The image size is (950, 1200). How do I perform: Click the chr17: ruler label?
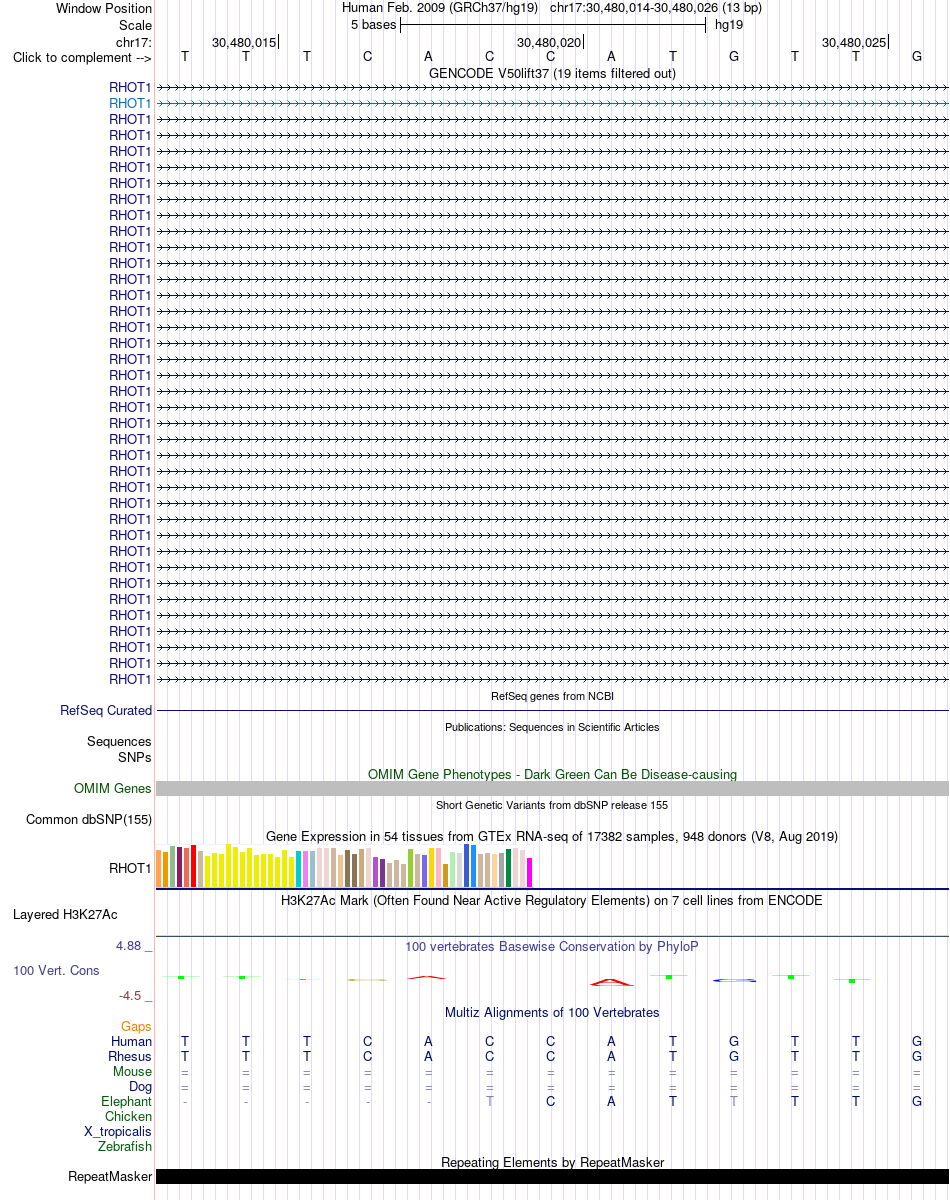click(134, 42)
